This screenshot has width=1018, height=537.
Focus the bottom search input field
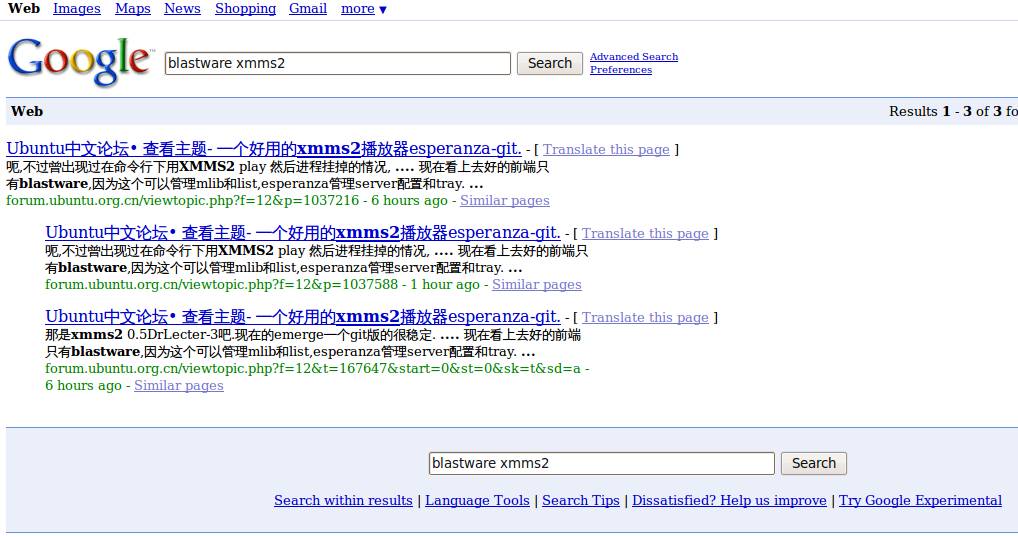click(x=602, y=464)
